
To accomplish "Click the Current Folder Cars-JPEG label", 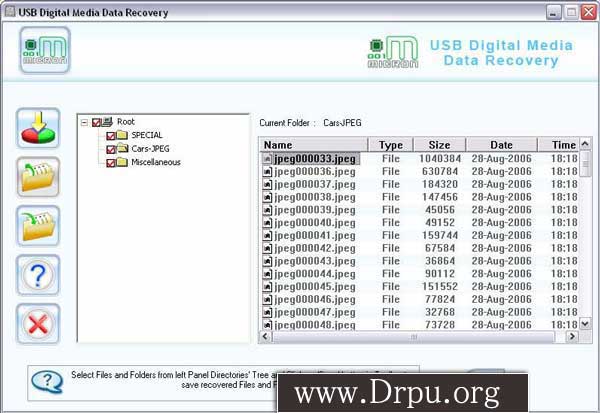I will [x=310, y=123].
